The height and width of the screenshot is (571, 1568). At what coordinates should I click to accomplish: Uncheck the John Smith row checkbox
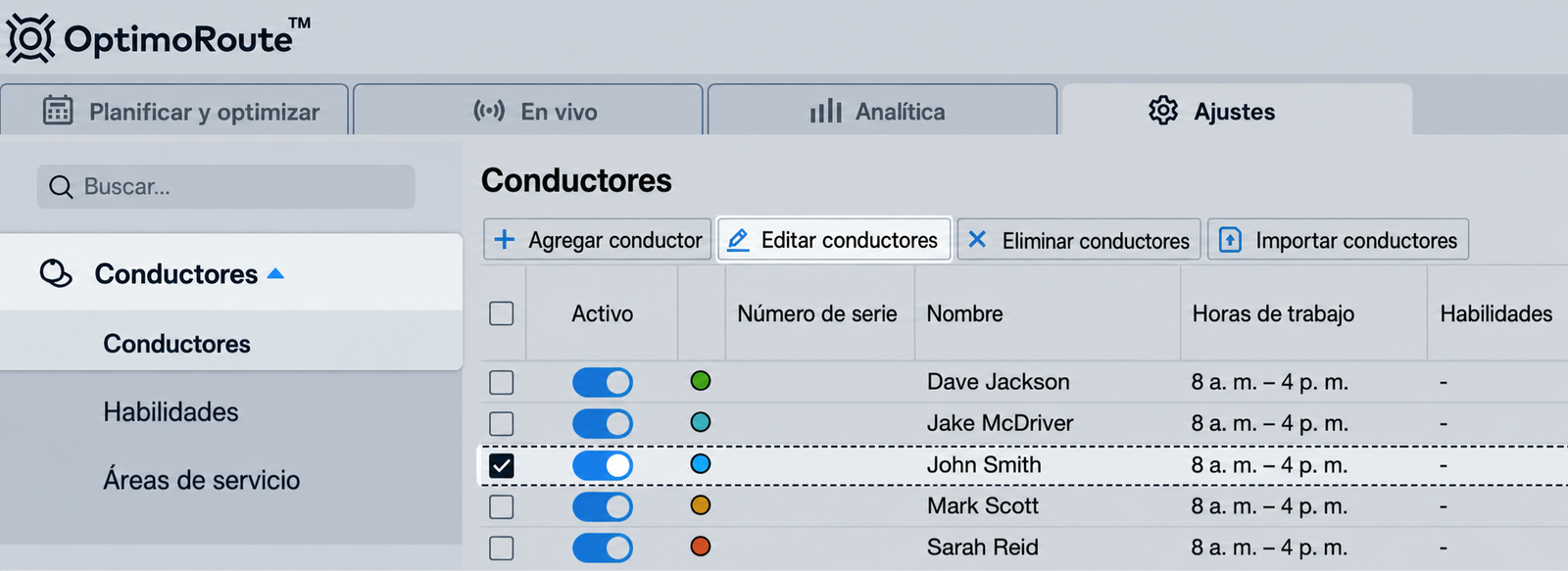pyautogui.click(x=502, y=465)
